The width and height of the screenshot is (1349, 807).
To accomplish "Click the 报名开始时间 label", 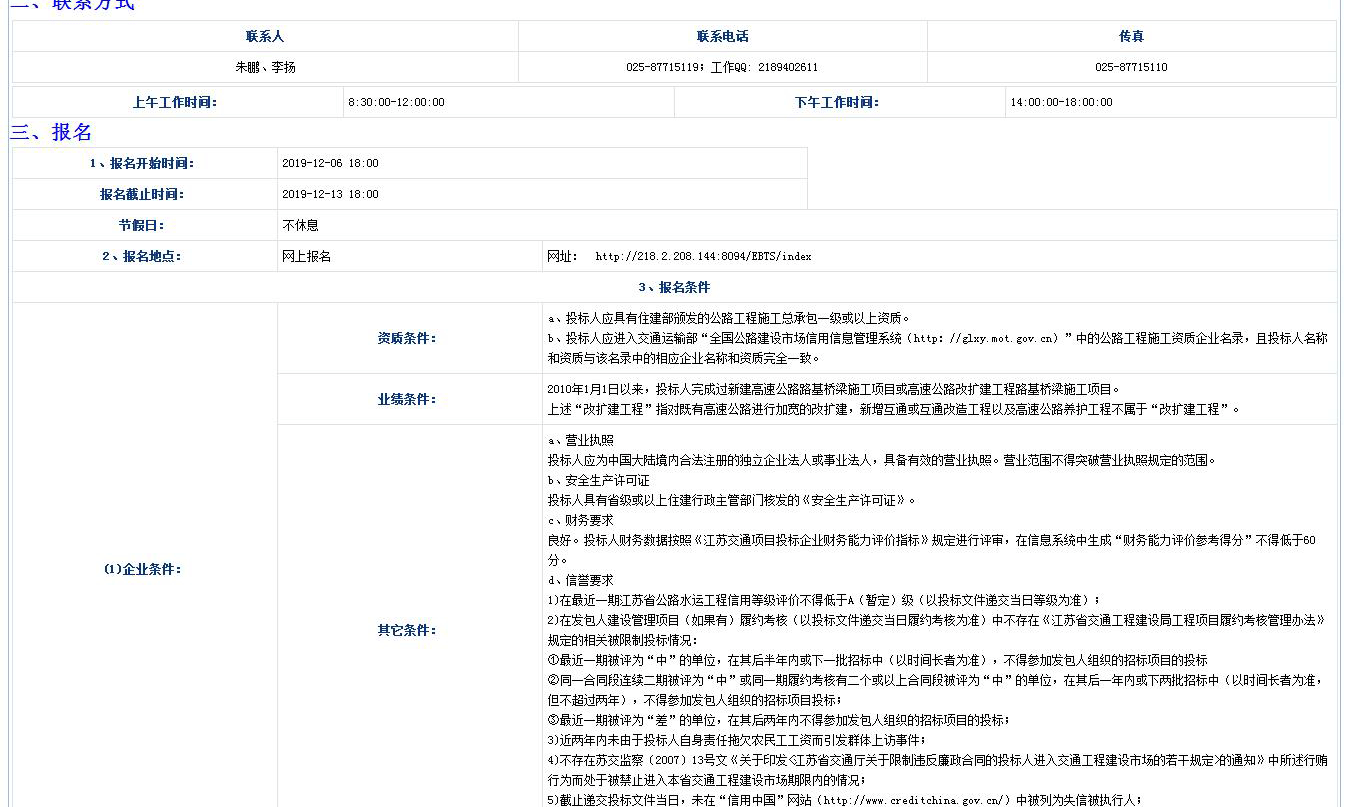I will click(142, 163).
